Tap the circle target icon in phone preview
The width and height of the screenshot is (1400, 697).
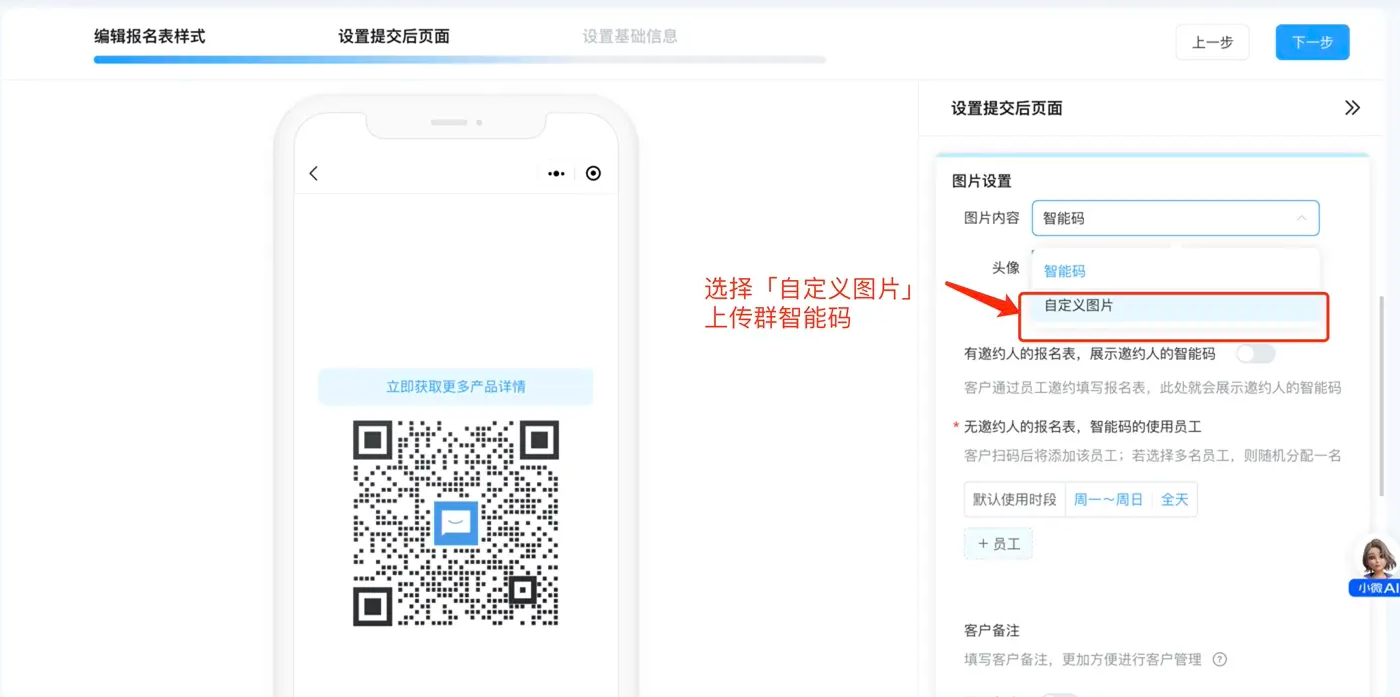coord(594,173)
